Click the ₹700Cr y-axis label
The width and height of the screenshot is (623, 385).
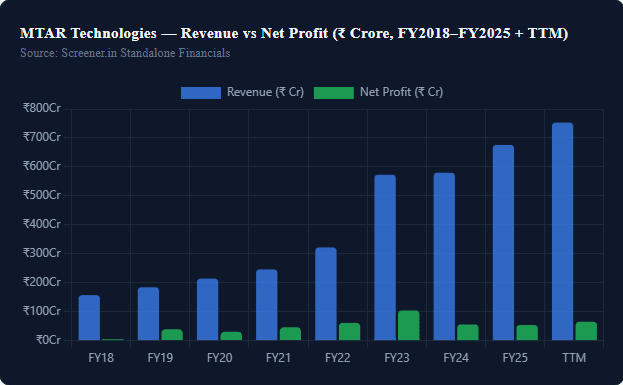coord(42,137)
